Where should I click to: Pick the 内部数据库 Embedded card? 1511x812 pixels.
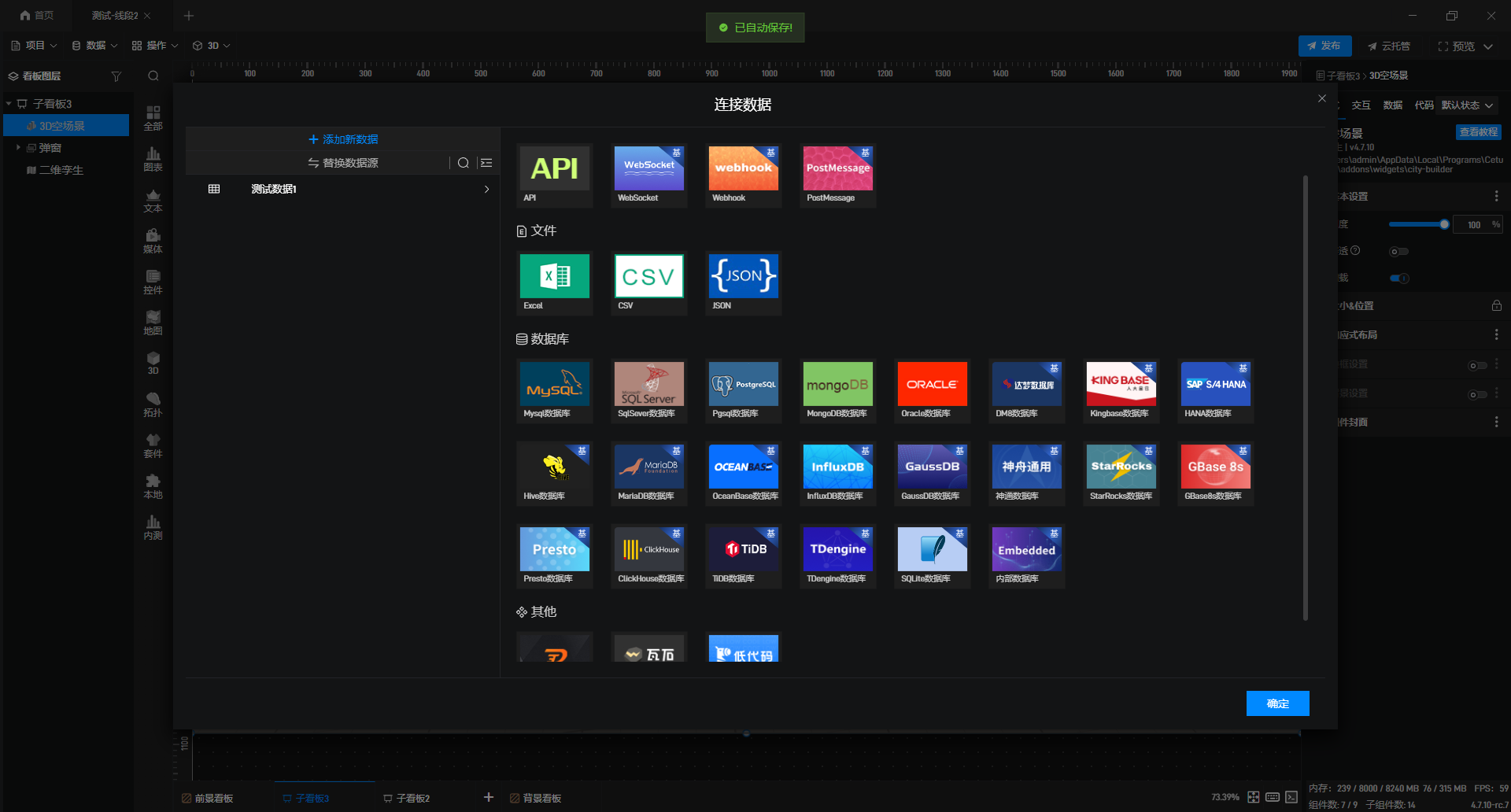1027,556
